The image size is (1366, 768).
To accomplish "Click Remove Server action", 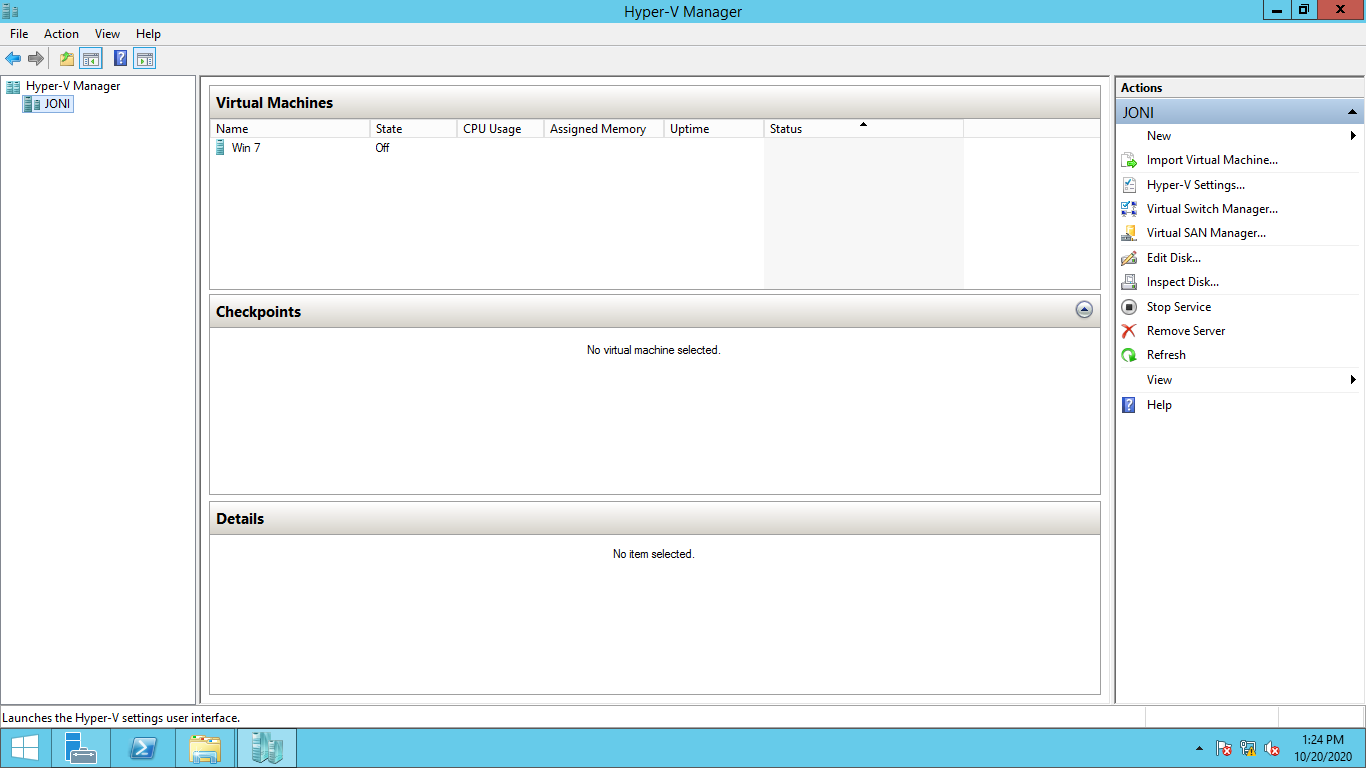I will (x=1186, y=331).
